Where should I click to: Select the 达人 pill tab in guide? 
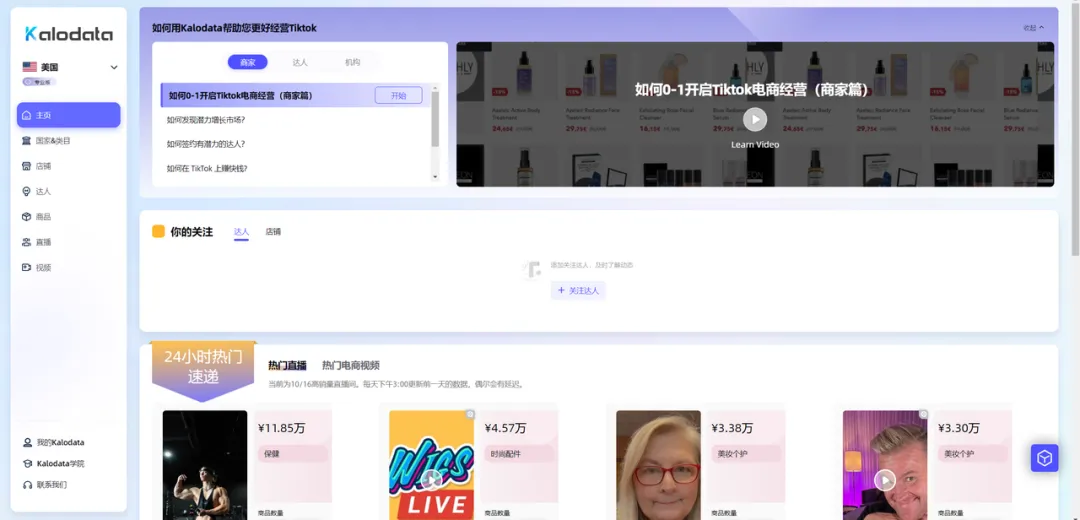pyautogui.click(x=300, y=62)
